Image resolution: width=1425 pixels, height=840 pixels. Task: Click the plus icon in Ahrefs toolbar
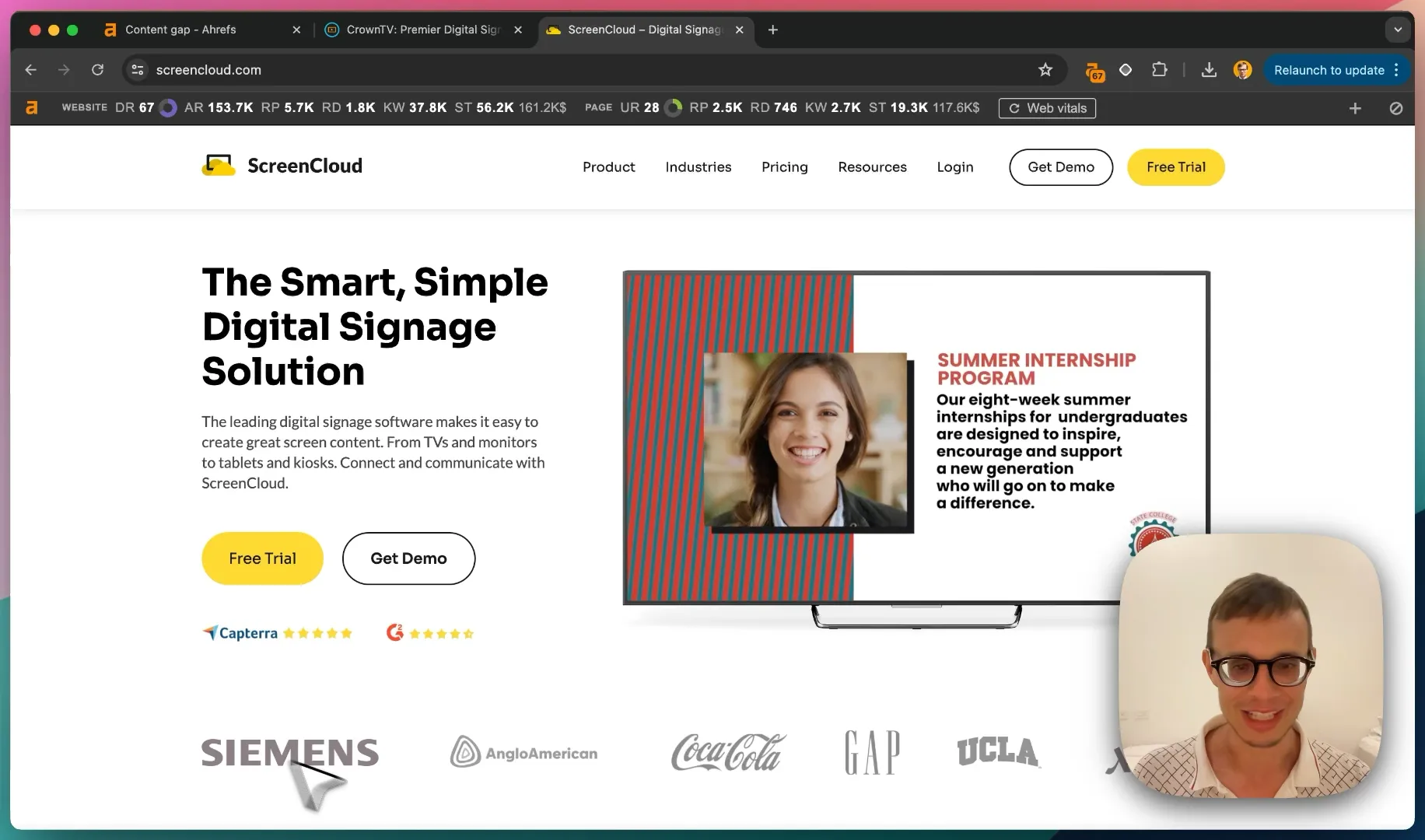(x=1355, y=108)
